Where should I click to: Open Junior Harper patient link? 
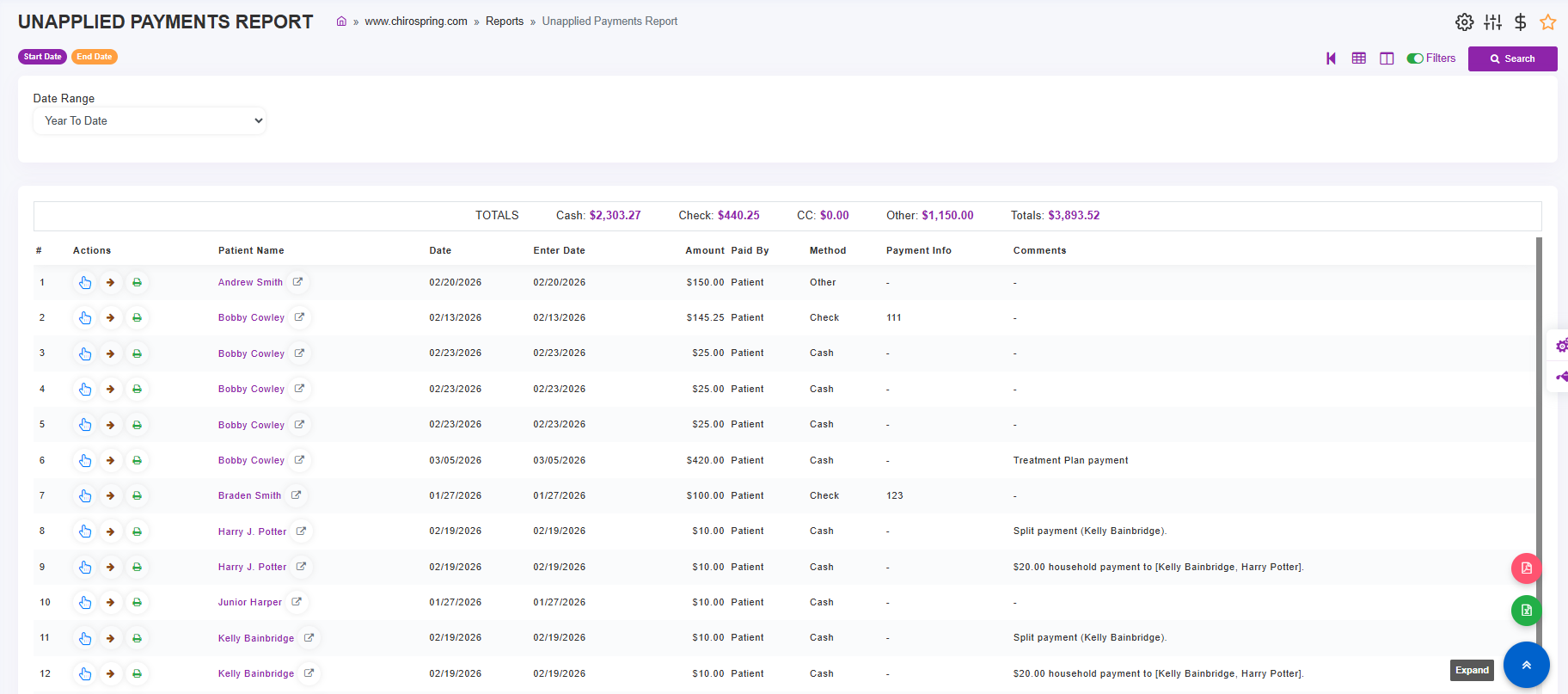[x=249, y=602]
